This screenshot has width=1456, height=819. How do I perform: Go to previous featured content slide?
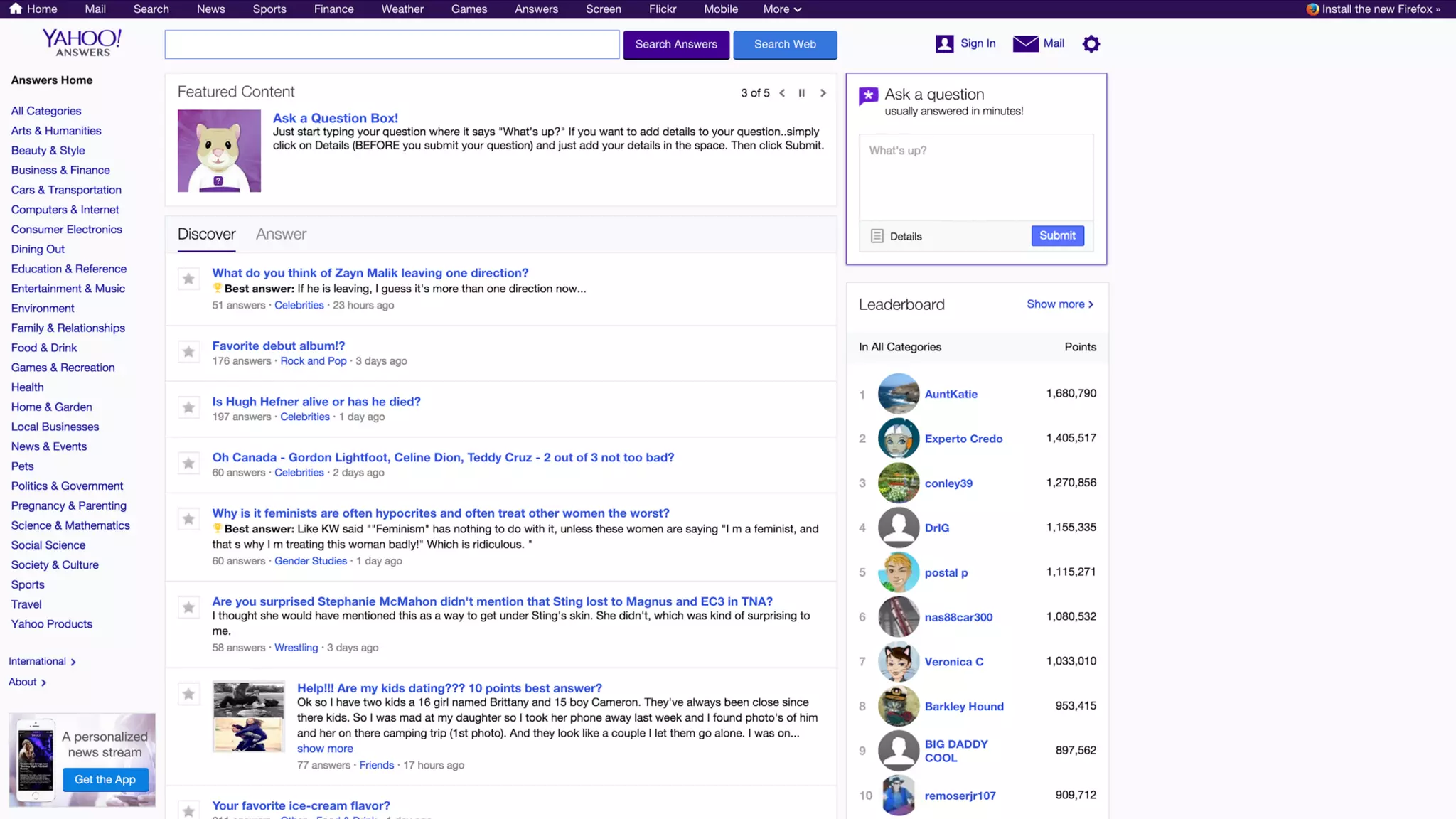coord(782,93)
